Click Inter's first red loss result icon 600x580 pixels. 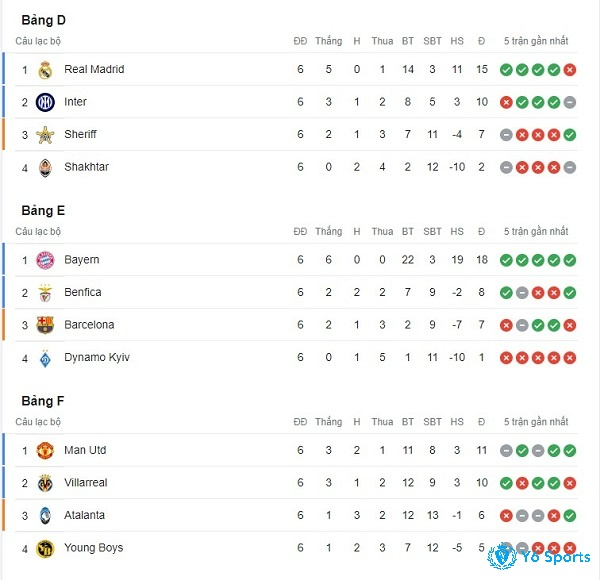point(506,103)
